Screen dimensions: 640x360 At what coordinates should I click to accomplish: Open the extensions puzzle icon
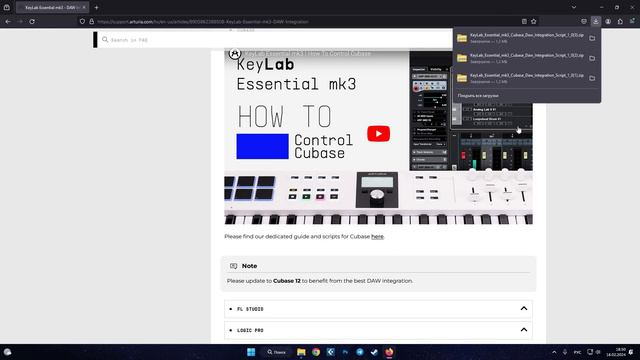[x=620, y=22]
